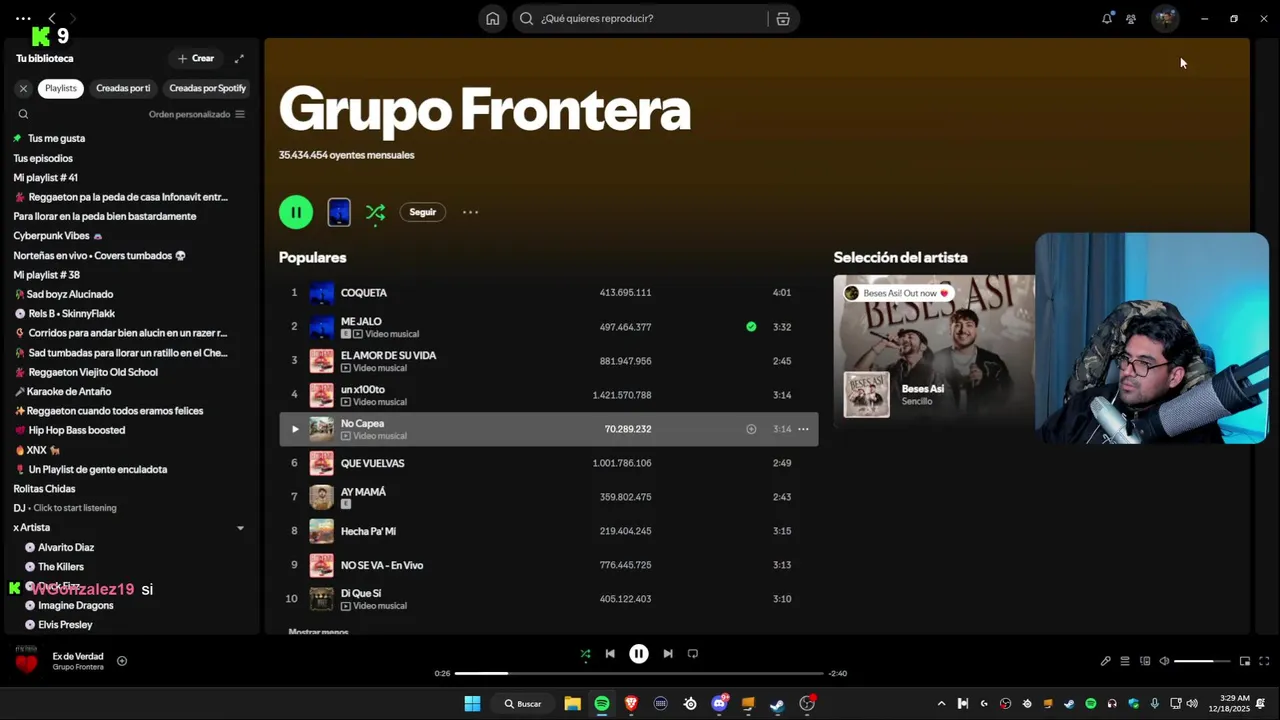
Task: Open the connect to a device icon
Action: [x=1145, y=661]
